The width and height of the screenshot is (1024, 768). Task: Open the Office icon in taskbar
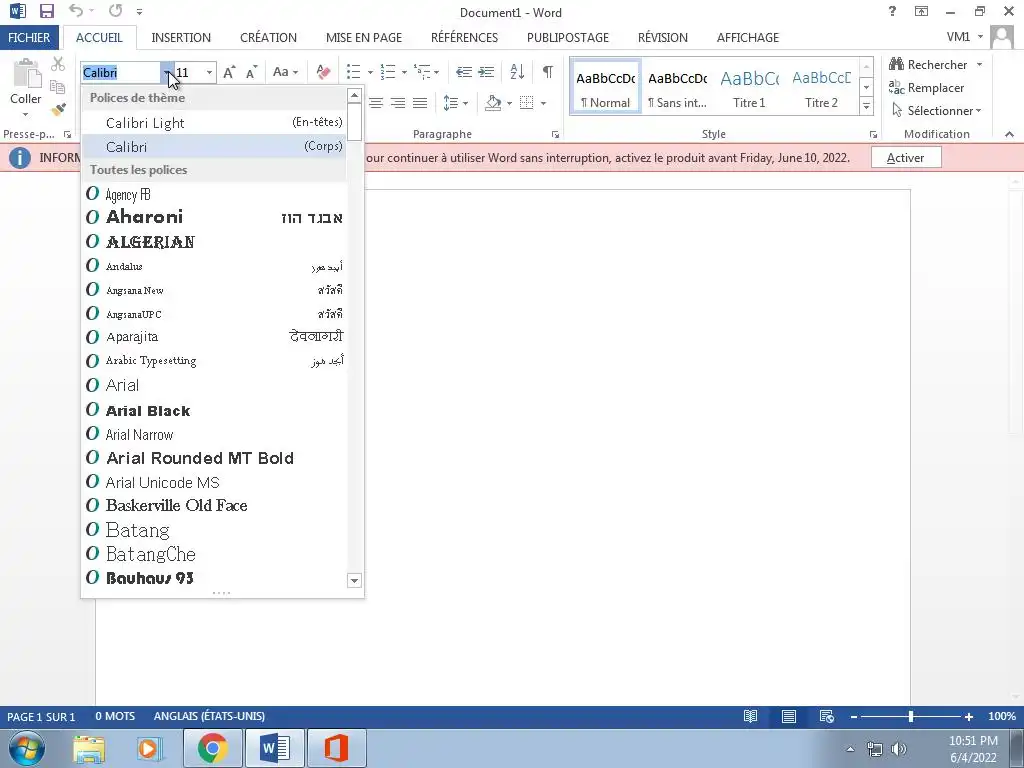click(336, 748)
